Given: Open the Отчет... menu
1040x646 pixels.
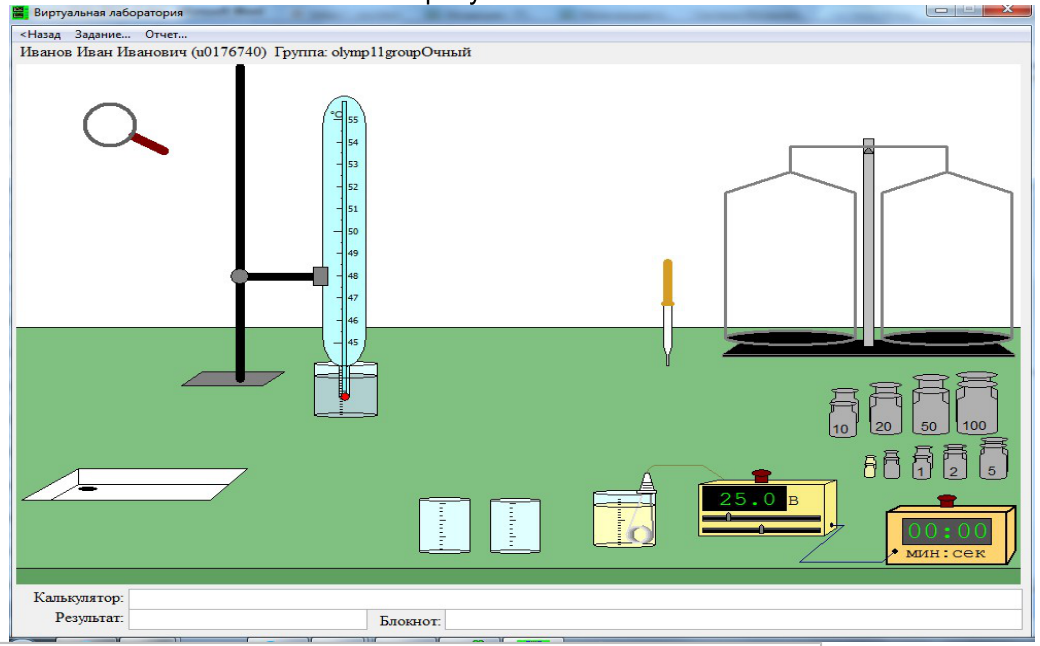Looking at the screenshot, I should (166, 34).
